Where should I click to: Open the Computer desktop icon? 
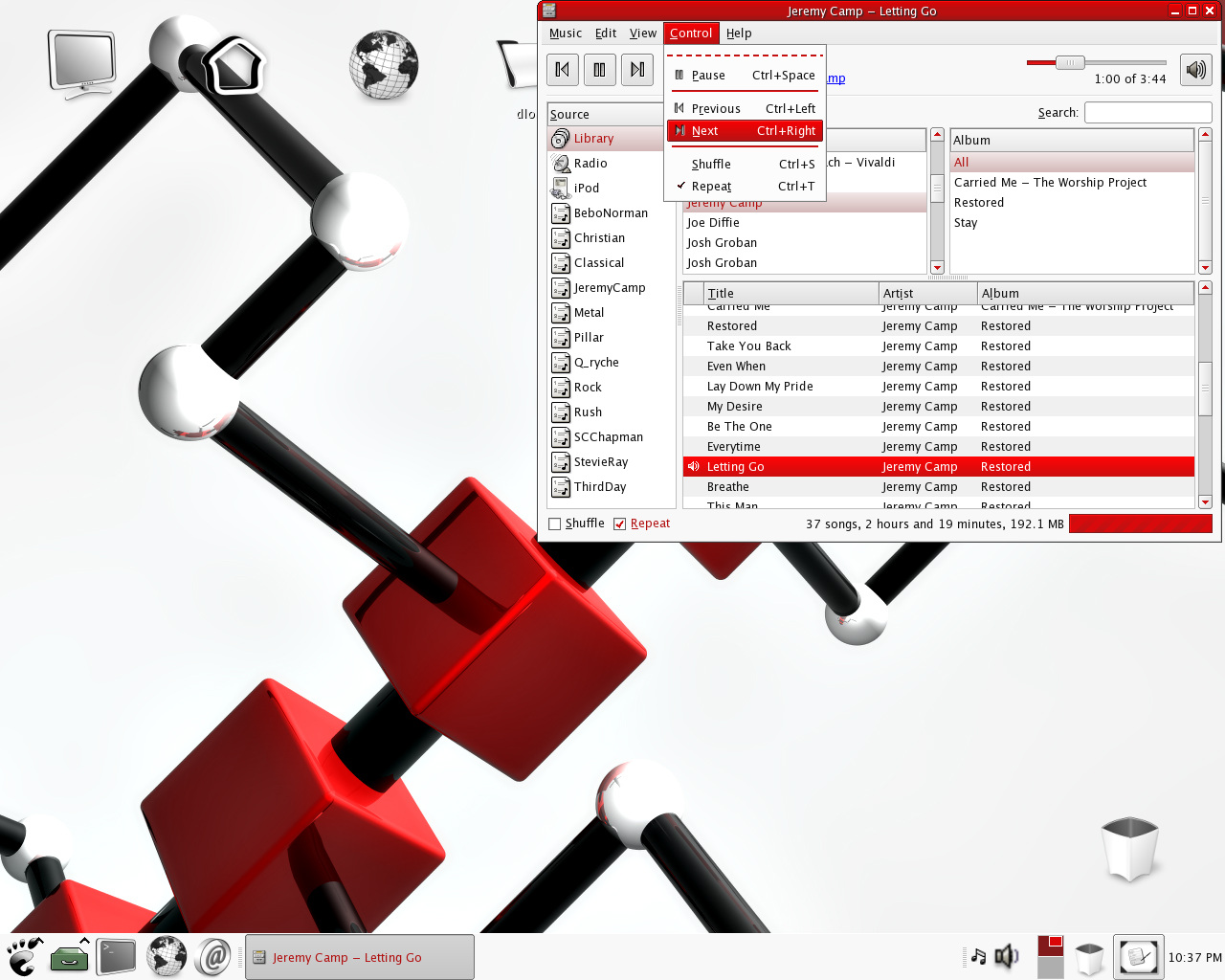tap(83, 65)
